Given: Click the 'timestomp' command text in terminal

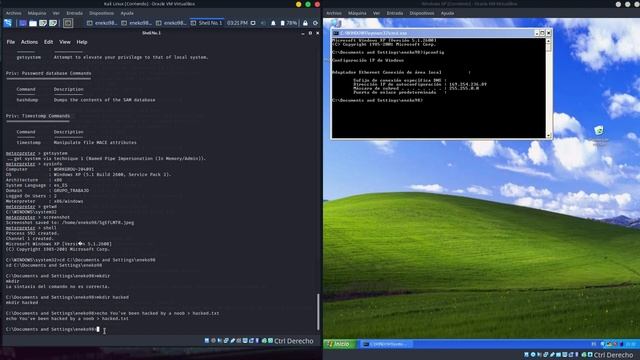Looking at the screenshot, I should pos(29,142).
